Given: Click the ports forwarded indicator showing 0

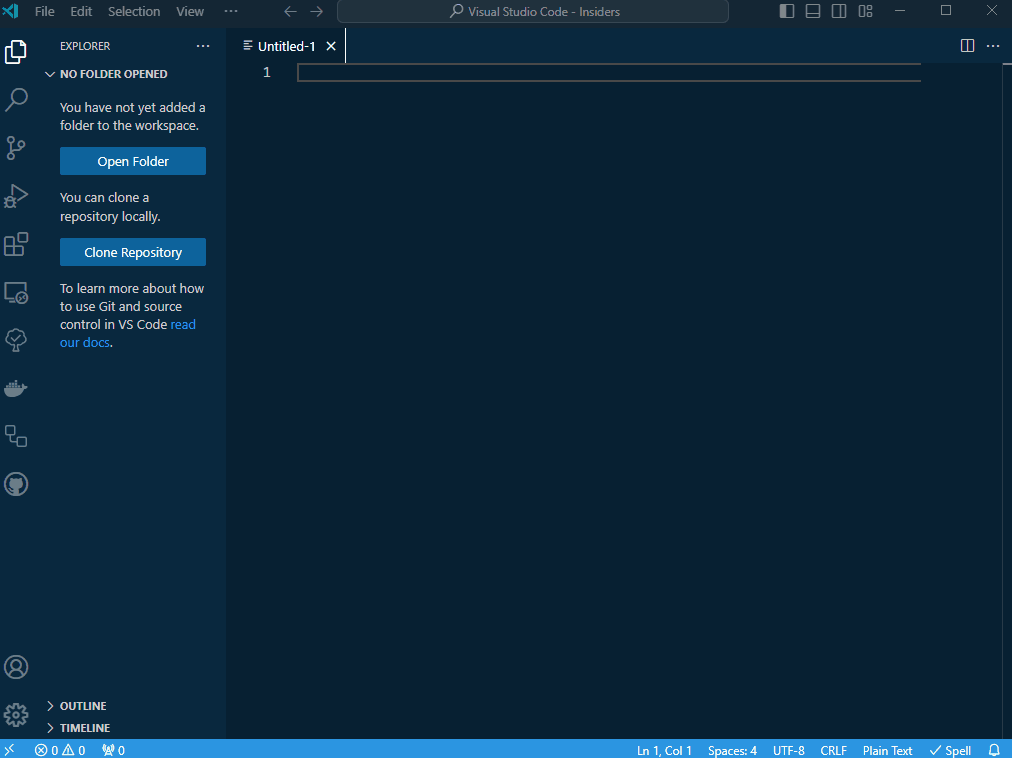Looking at the screenshot, I should (x=113, y=750).
